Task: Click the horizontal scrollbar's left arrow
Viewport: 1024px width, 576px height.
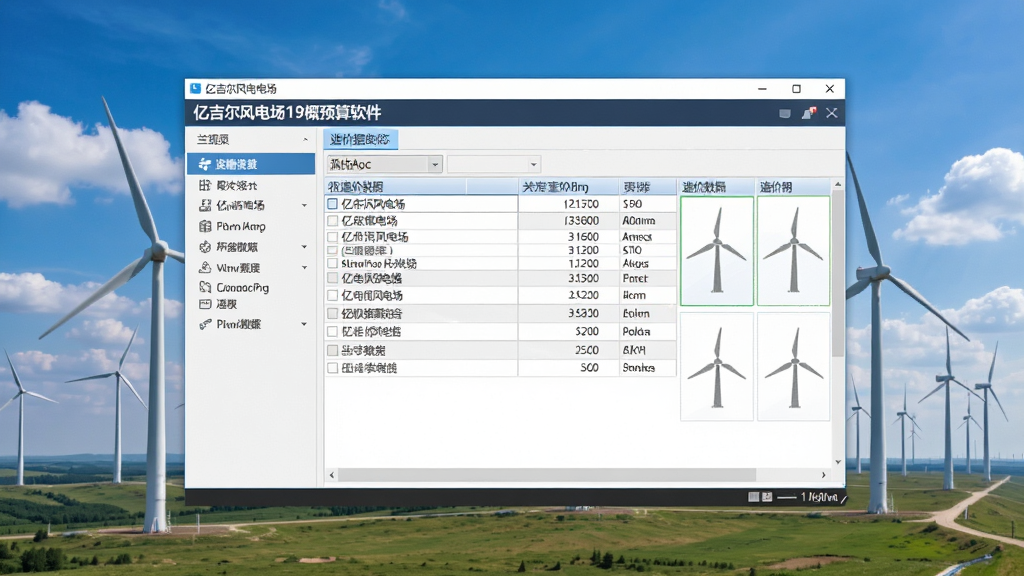Action: 332,475
